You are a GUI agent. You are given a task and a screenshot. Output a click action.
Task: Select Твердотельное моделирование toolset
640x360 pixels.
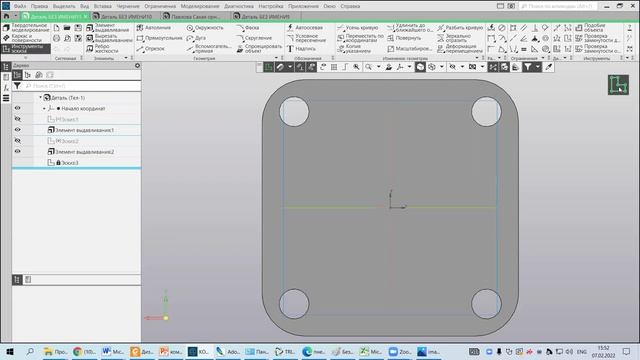pos(26,27)
